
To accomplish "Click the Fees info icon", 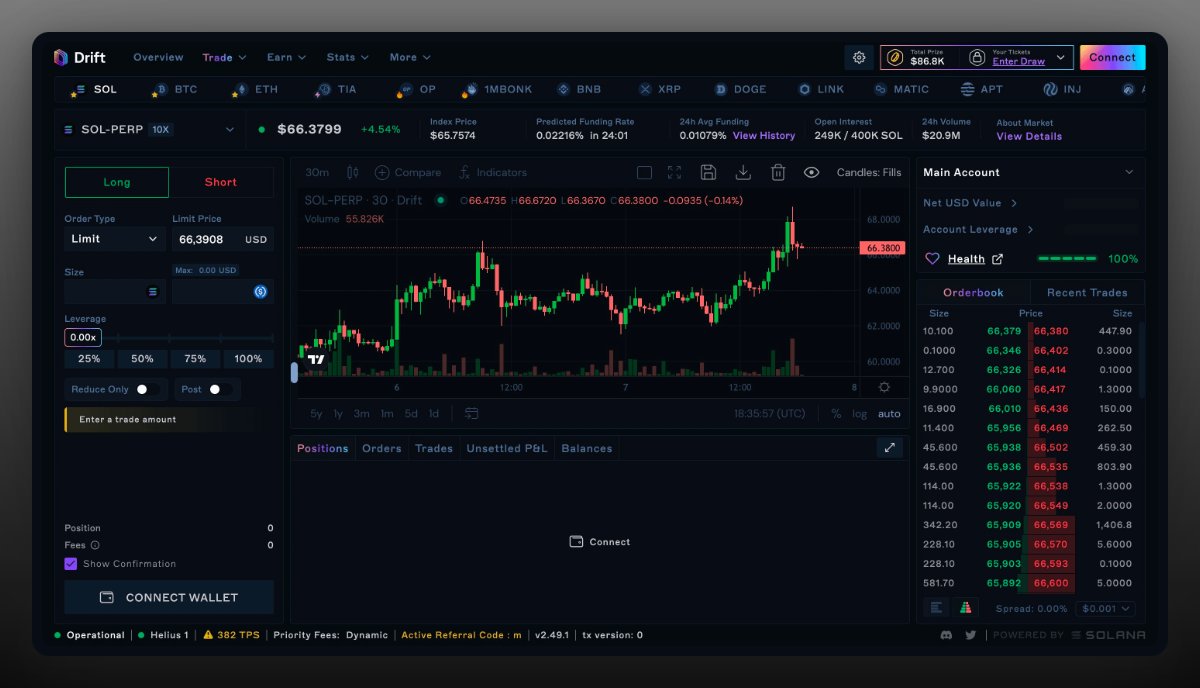I will 95,545.
